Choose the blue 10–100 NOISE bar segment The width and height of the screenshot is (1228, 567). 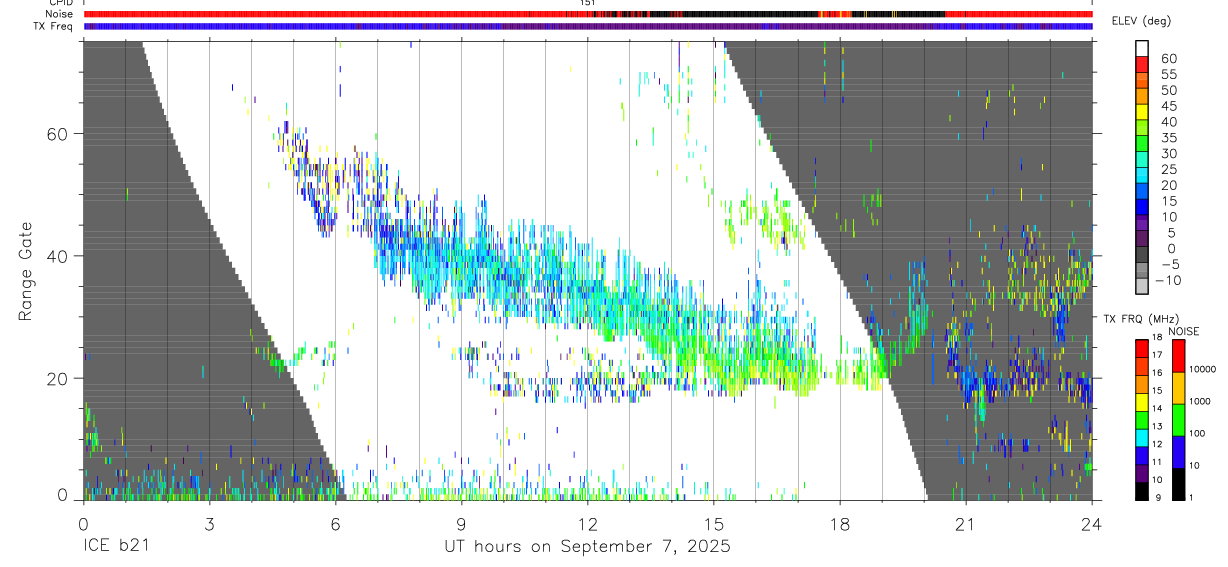[x=1179, y=452]
